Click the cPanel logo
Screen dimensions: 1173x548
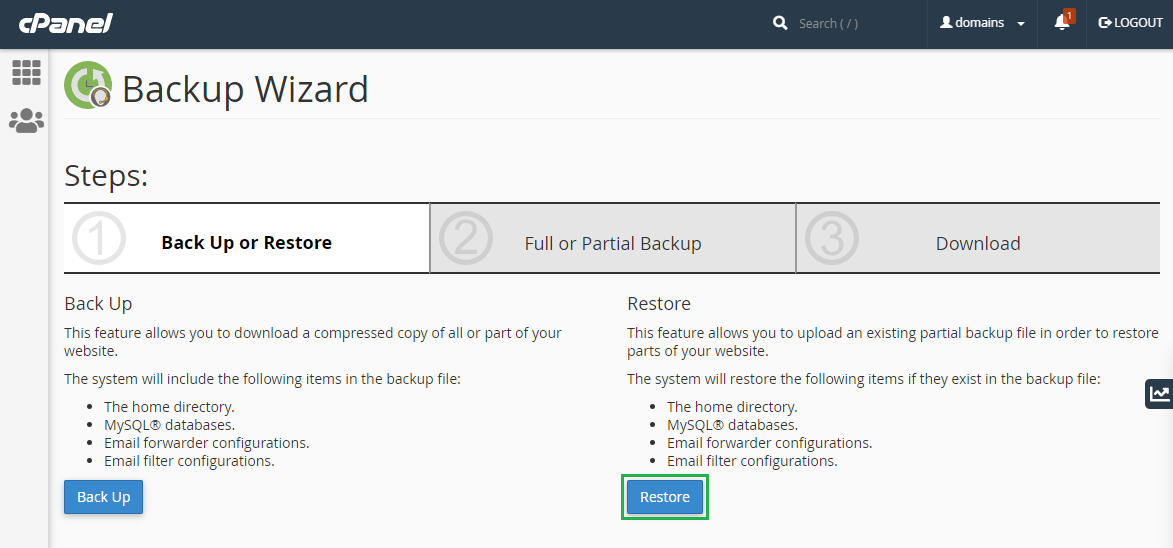coord(65,23)
